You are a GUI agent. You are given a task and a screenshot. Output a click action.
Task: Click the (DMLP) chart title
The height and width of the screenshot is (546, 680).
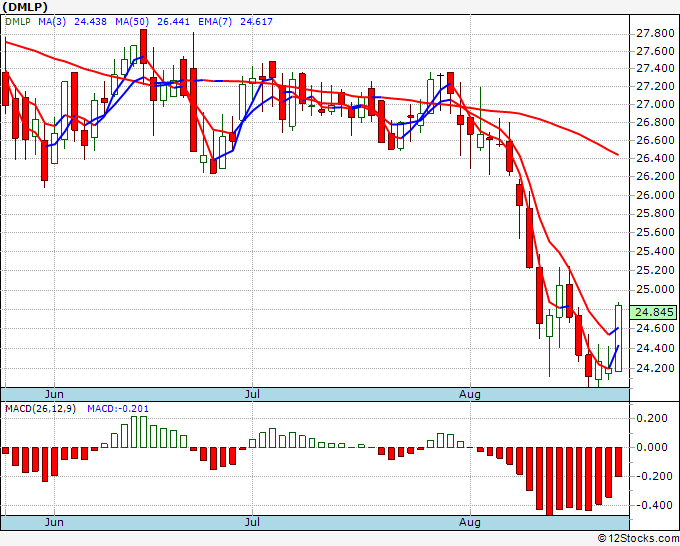[x=24, y=7]
